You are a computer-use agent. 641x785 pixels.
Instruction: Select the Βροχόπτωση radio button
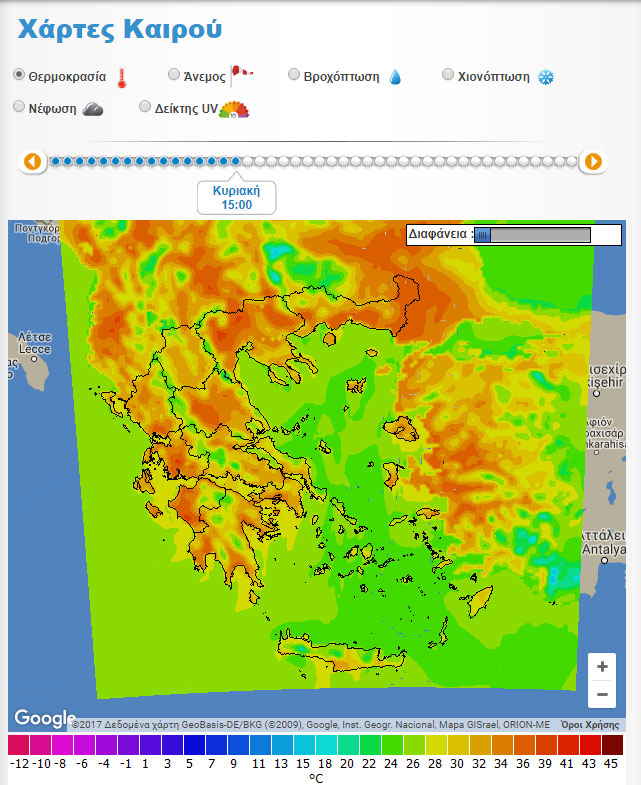[x=294, y=75]
